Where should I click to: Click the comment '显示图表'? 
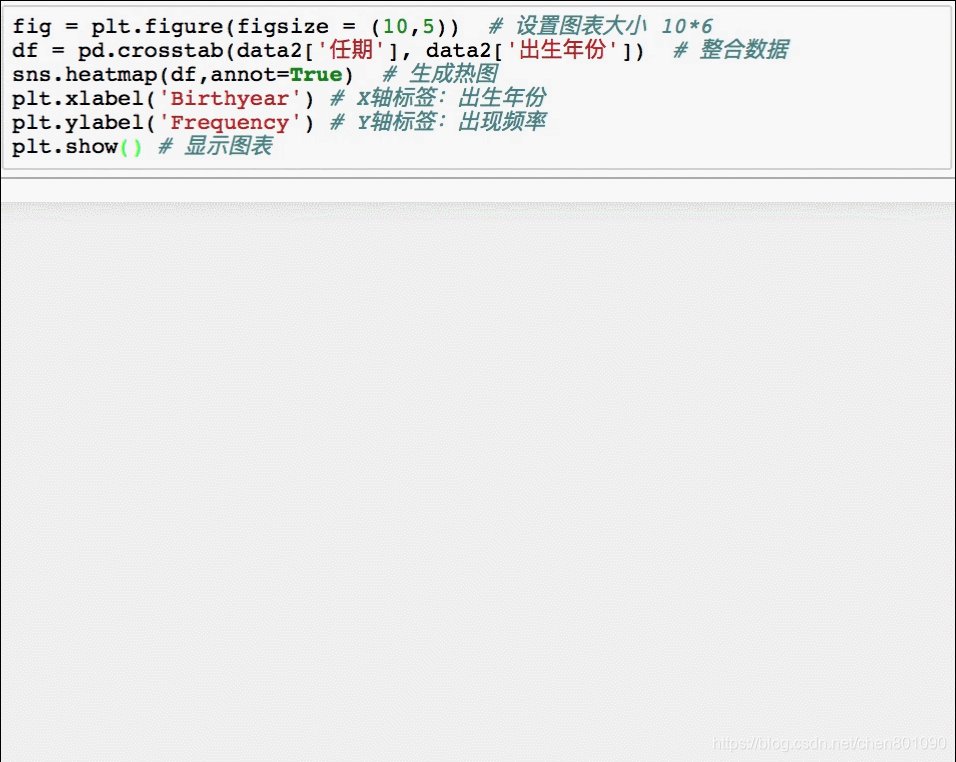216,146
